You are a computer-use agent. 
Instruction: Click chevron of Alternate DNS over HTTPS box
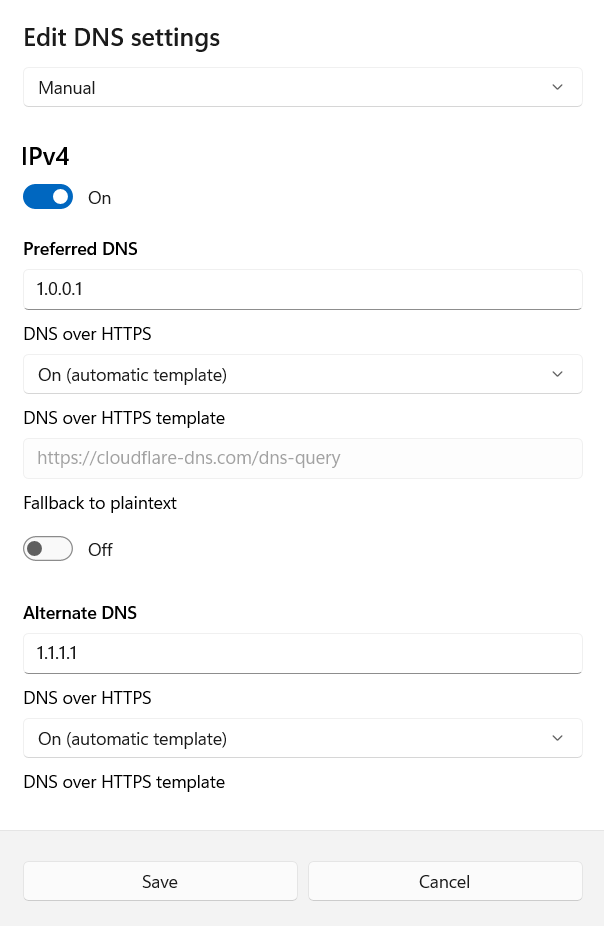[557, 739]
